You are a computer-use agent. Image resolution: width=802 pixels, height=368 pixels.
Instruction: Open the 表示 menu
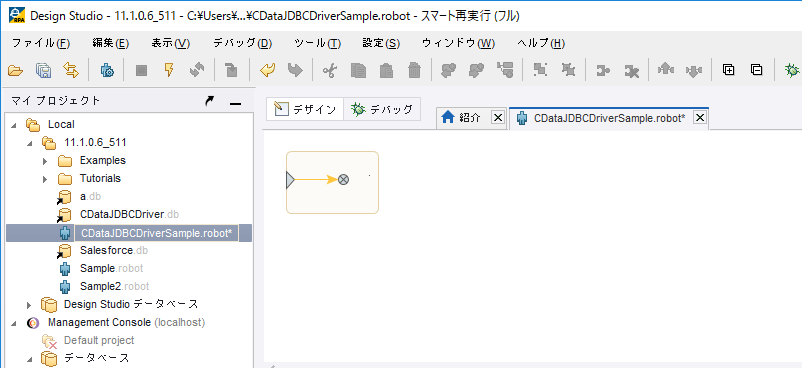171,43
